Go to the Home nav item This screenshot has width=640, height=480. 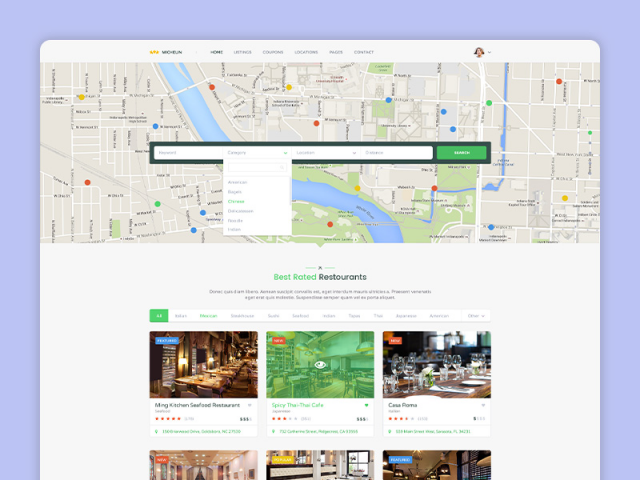pyautogui.click(x=216, y=52)
